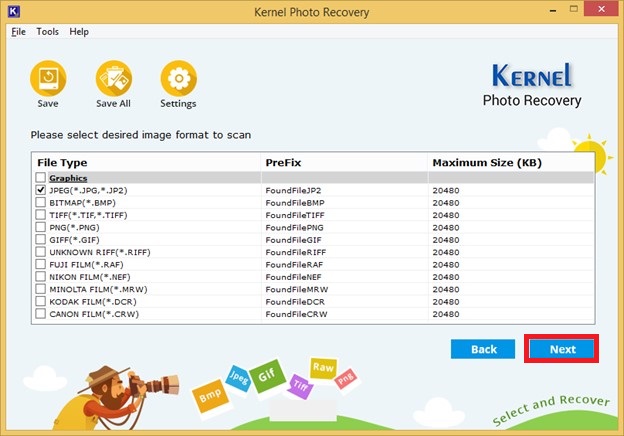Close the Kernel Photo Recovery window
The height and width of the screenshot is (436, 624).
[601, 9]
